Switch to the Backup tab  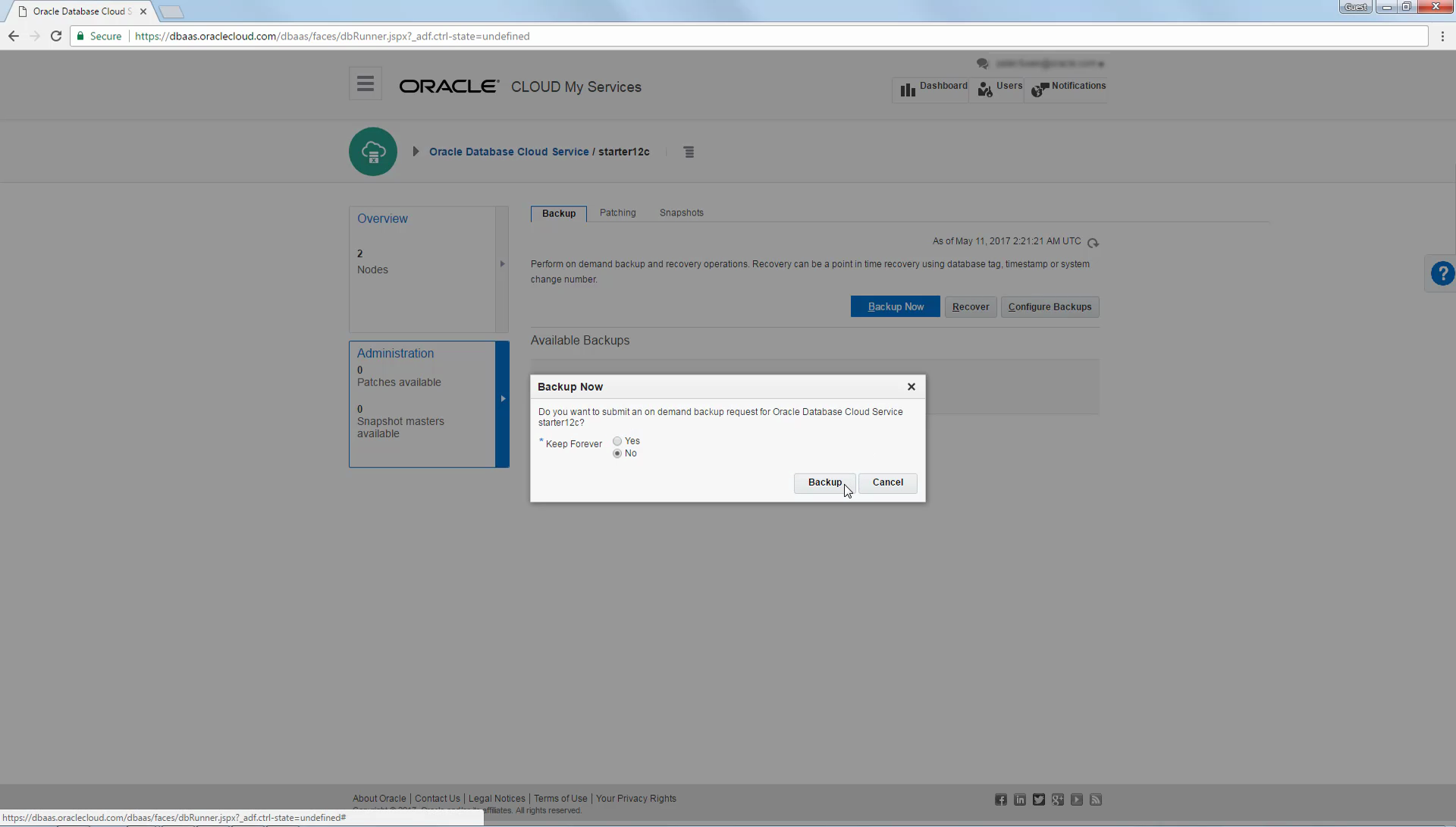[x=559, y=214]
